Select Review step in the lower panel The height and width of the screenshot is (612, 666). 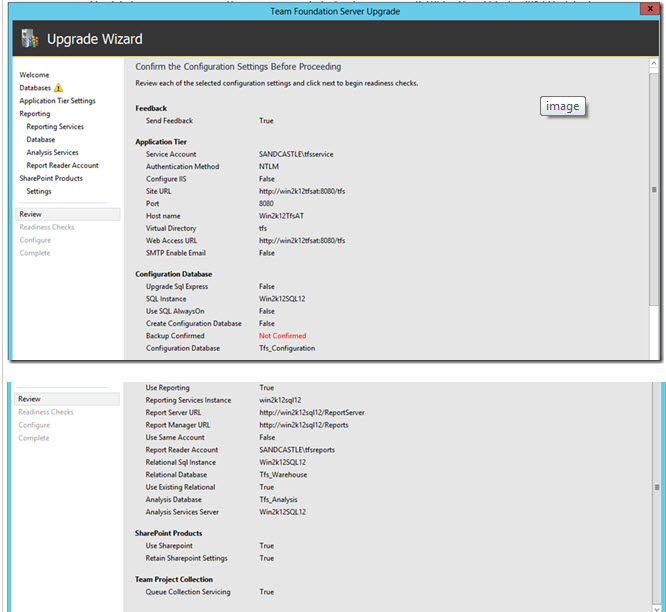tap(67, 399)
